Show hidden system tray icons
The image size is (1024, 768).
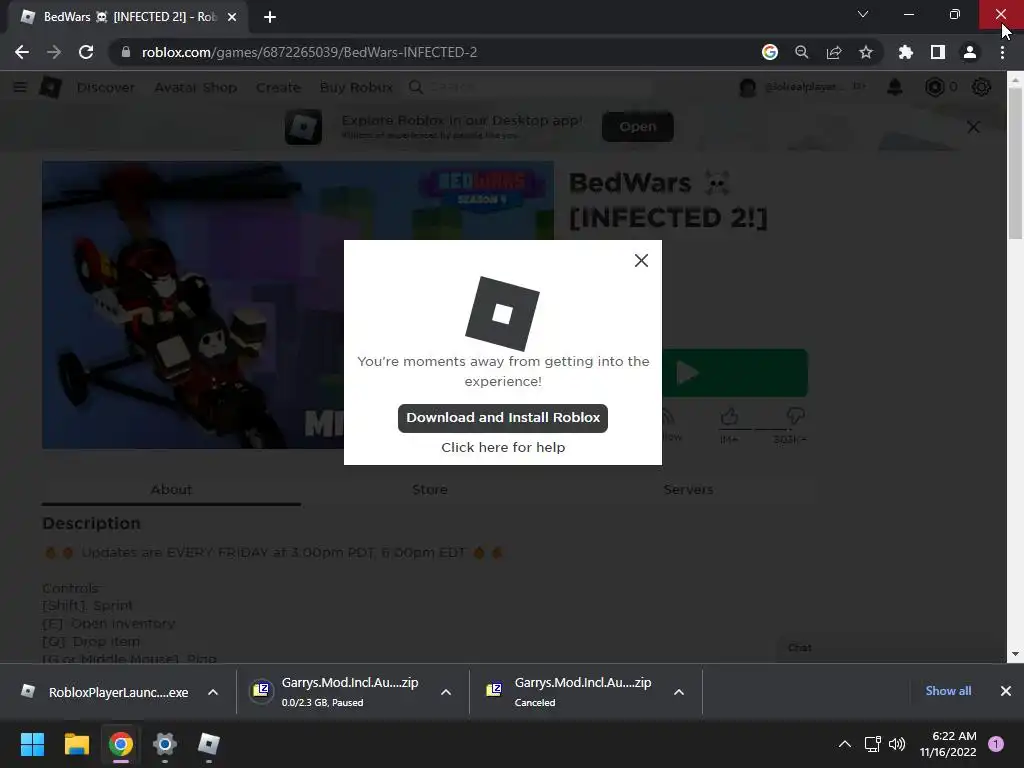click(844, 744)
